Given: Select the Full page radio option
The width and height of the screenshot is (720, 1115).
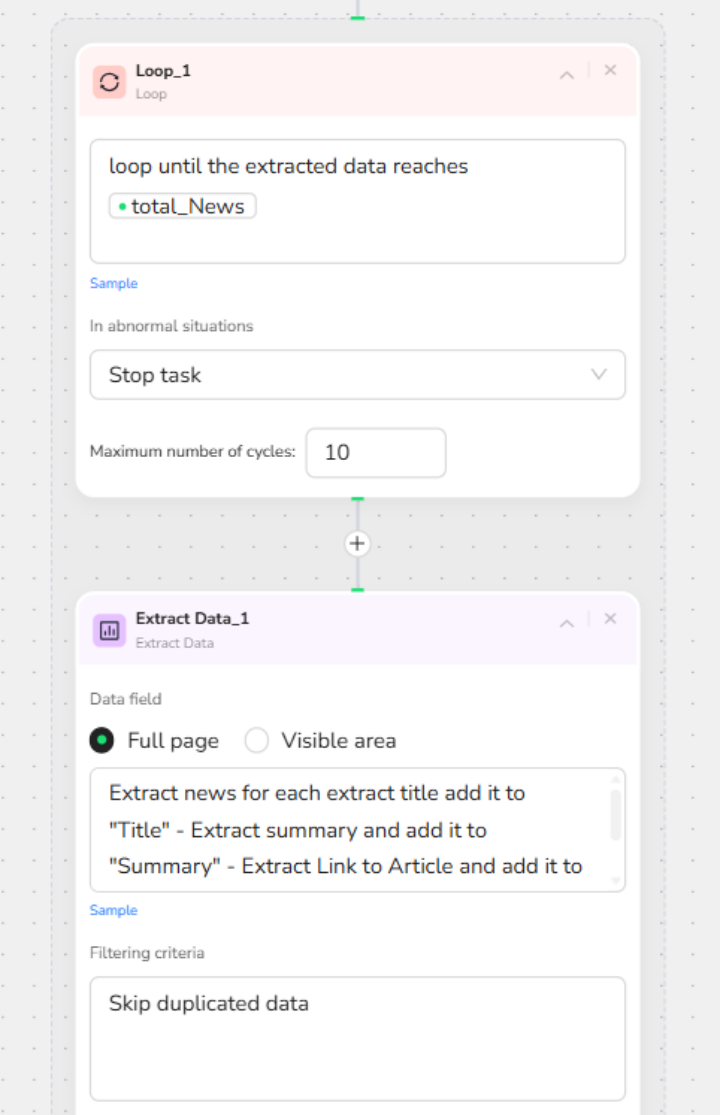Looking at the screenshot, I should pyautogui.click(x=102, y=740).
